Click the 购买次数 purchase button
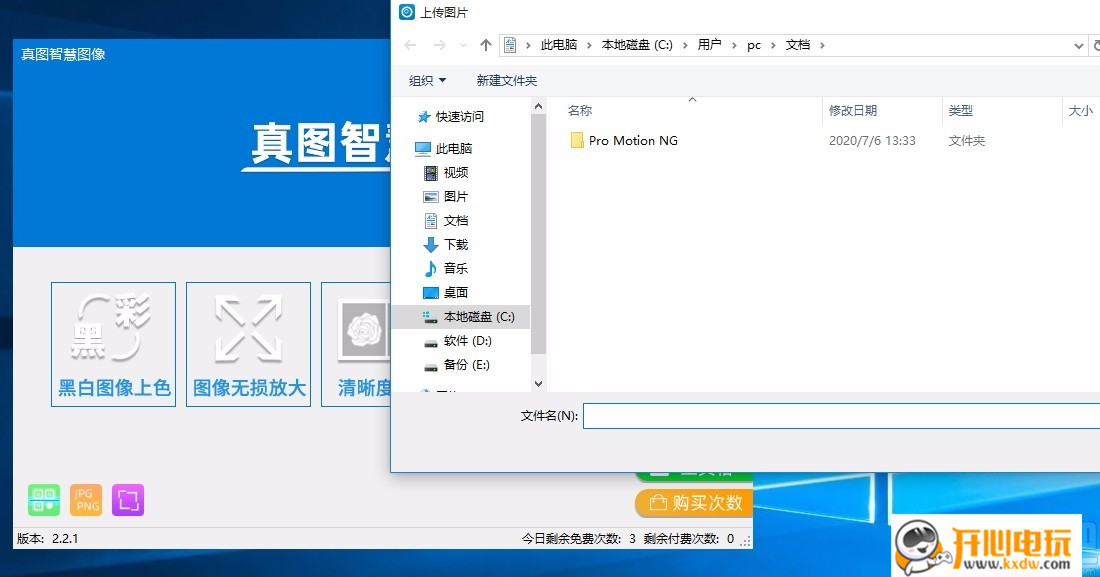 [694, 504]
